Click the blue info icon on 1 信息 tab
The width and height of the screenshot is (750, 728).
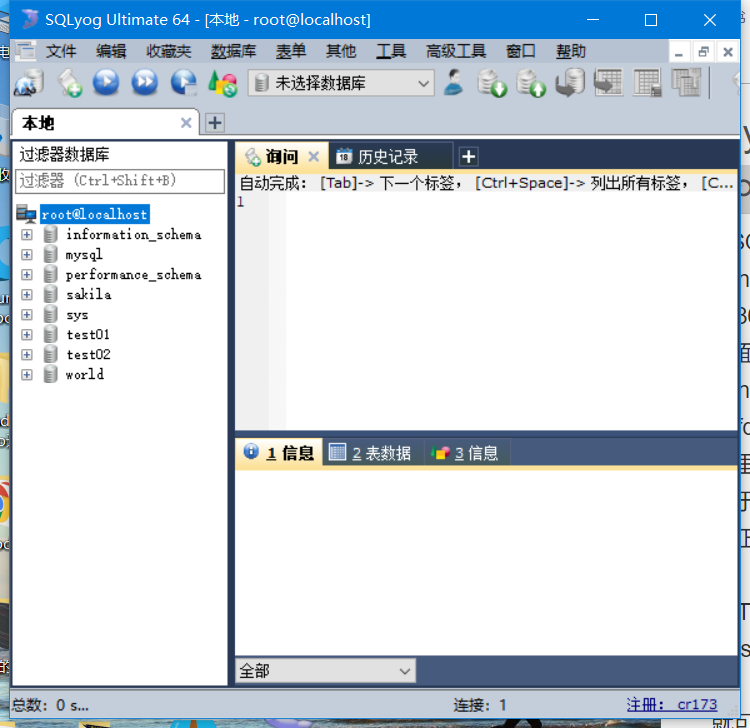251,451
